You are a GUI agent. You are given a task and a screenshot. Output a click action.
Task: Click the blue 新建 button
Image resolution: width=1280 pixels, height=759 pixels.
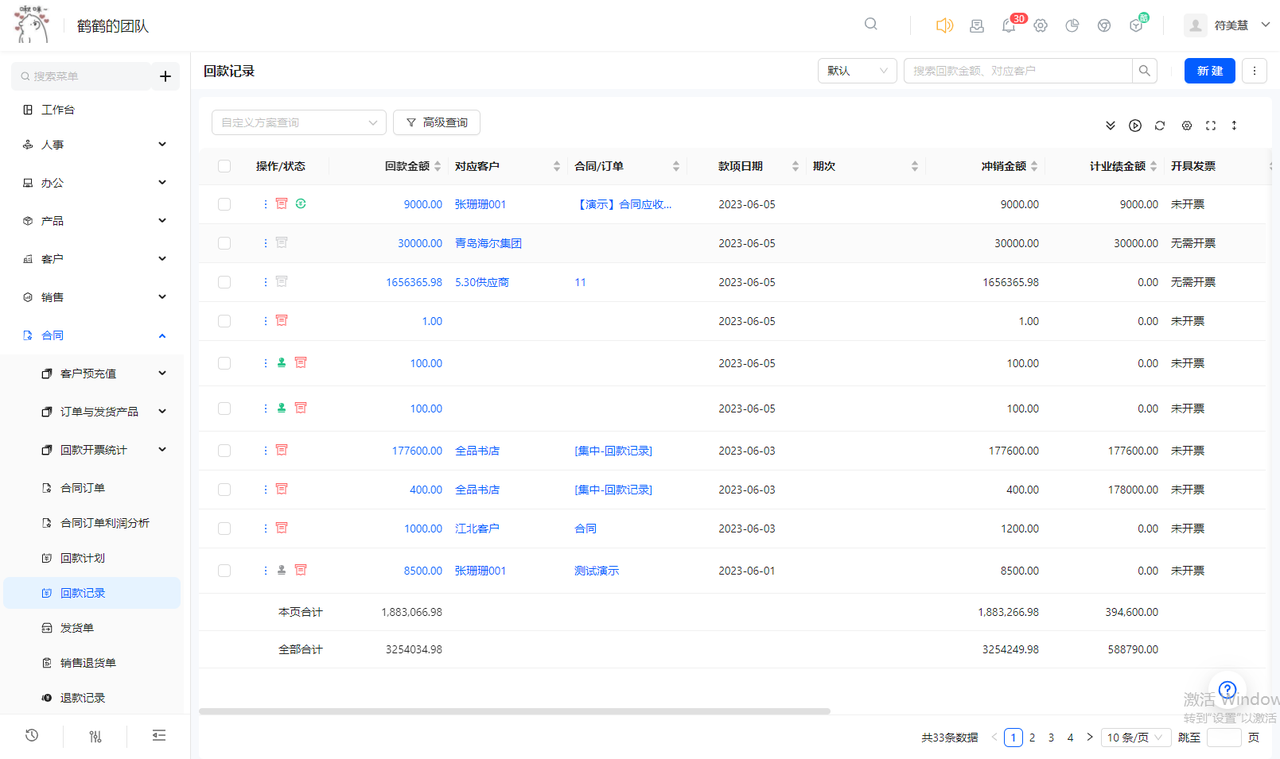click(x=1210, y=71)
